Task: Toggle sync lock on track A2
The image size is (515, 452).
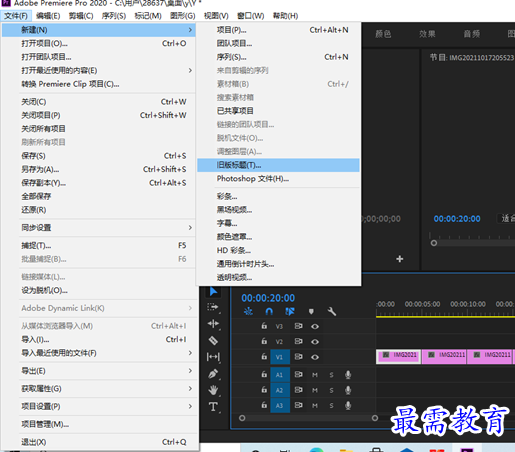Action: 298,390
